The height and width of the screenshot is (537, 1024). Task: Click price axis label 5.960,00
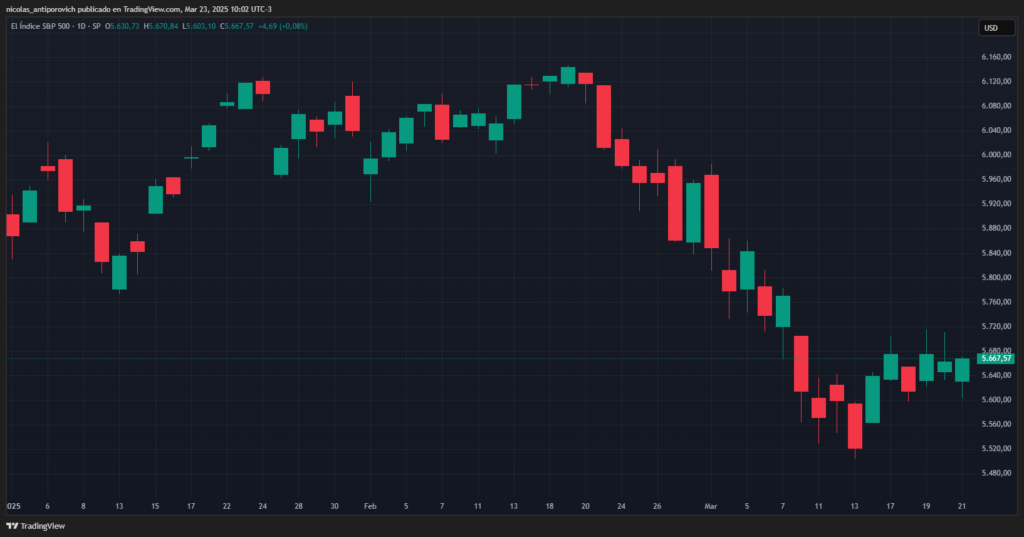click(996, 179)
